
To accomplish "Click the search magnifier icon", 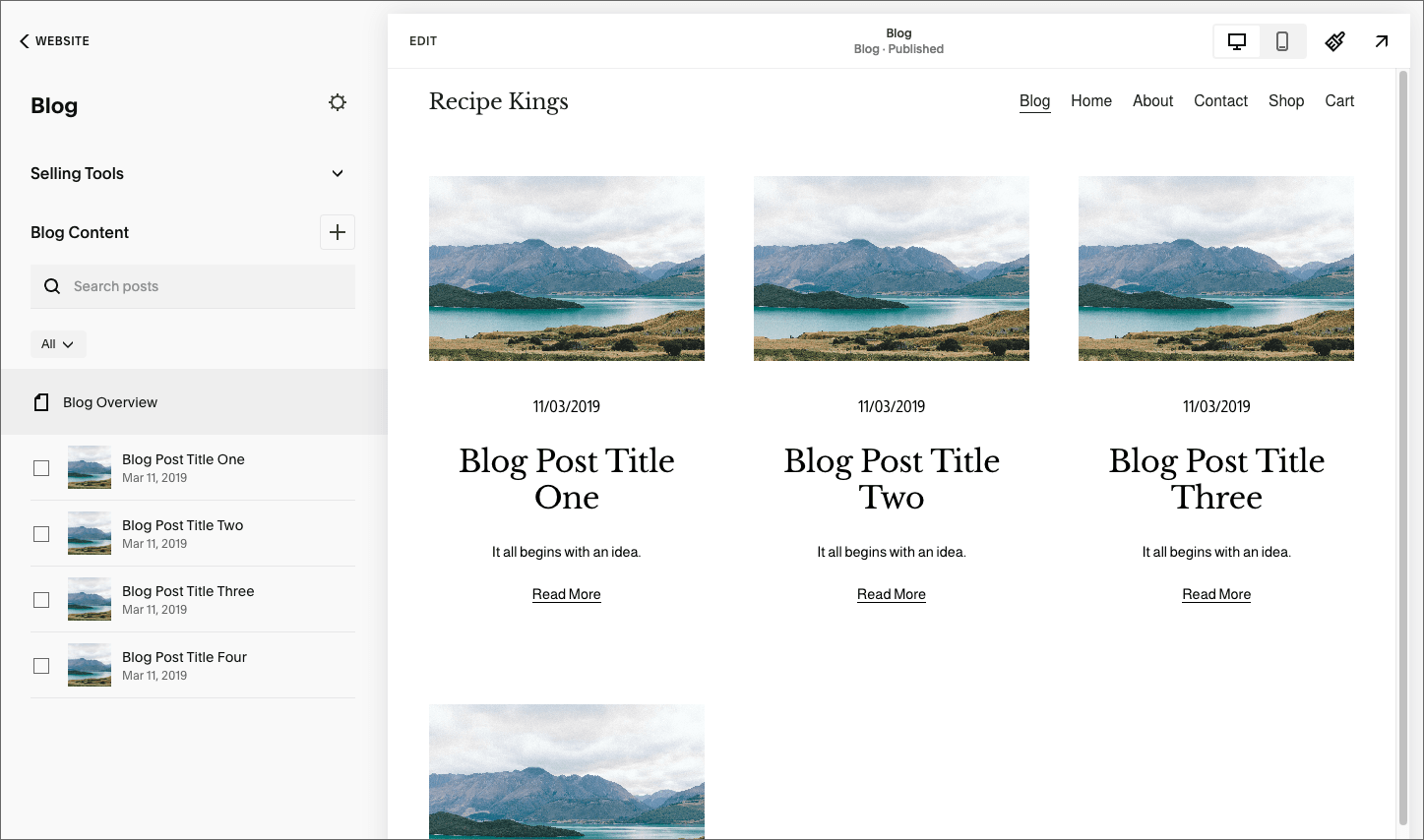I will [x=52, y=285].
